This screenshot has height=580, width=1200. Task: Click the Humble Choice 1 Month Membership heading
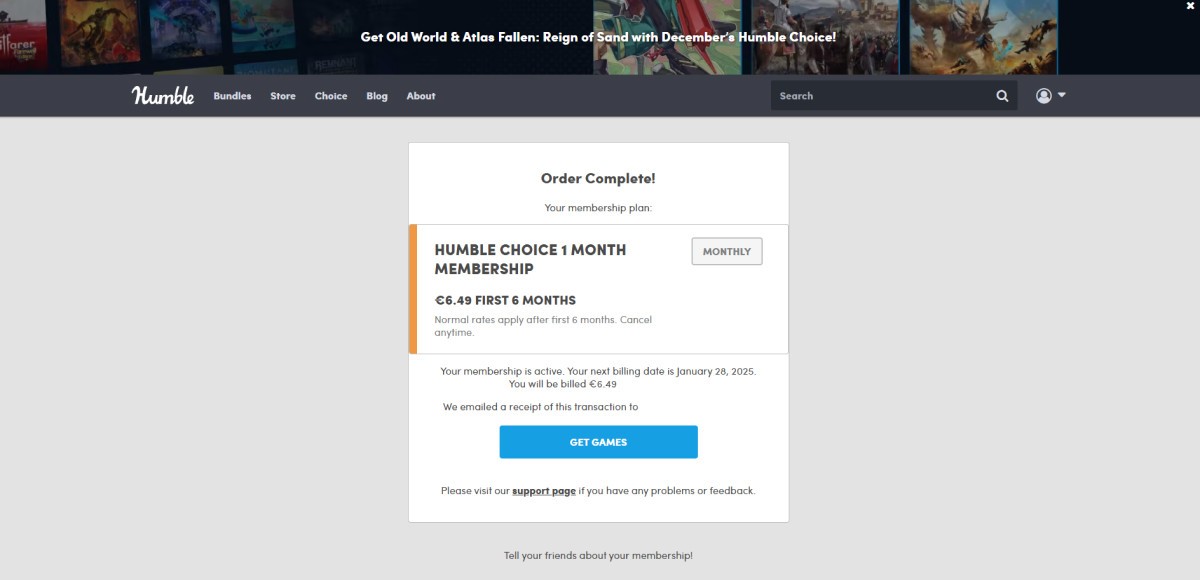point(530,259)
